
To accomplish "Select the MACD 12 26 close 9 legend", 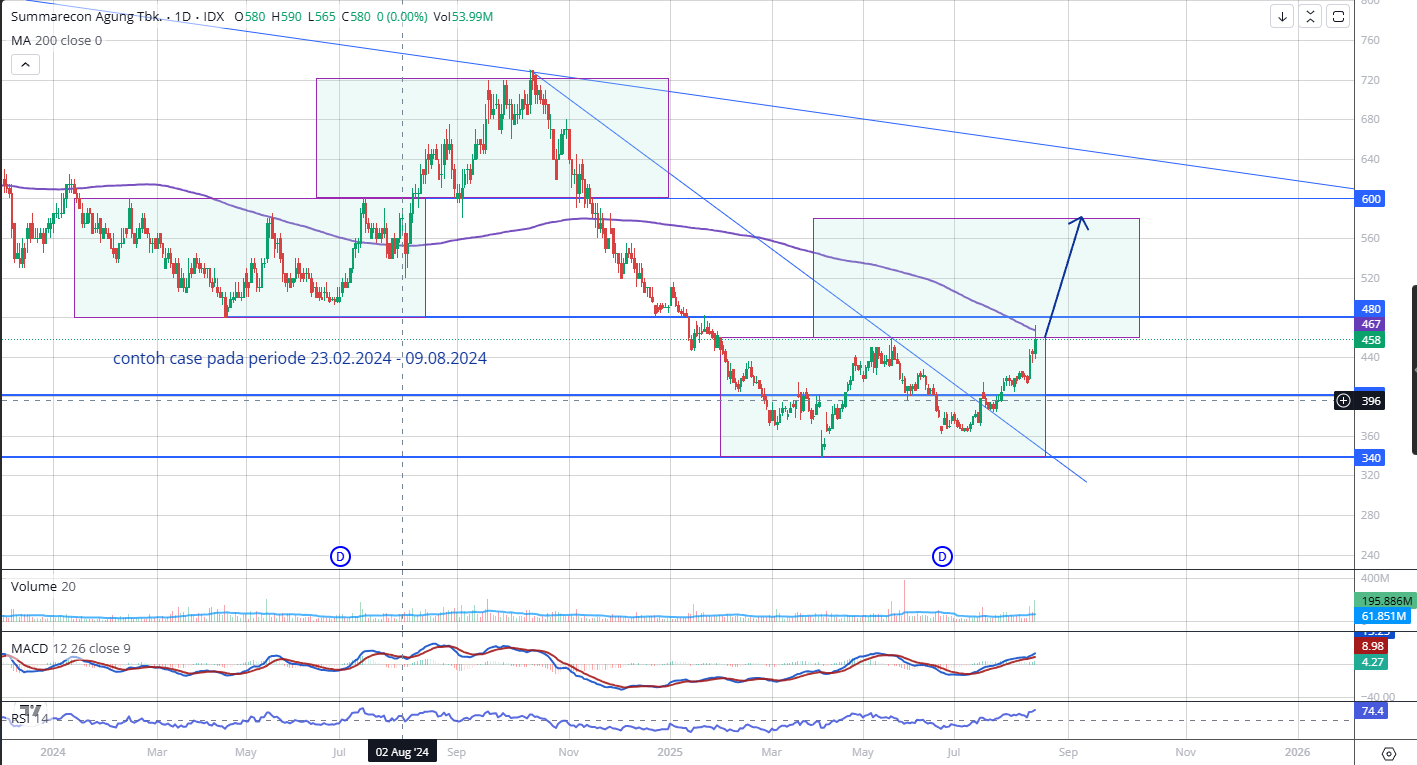I will point(71,649).
